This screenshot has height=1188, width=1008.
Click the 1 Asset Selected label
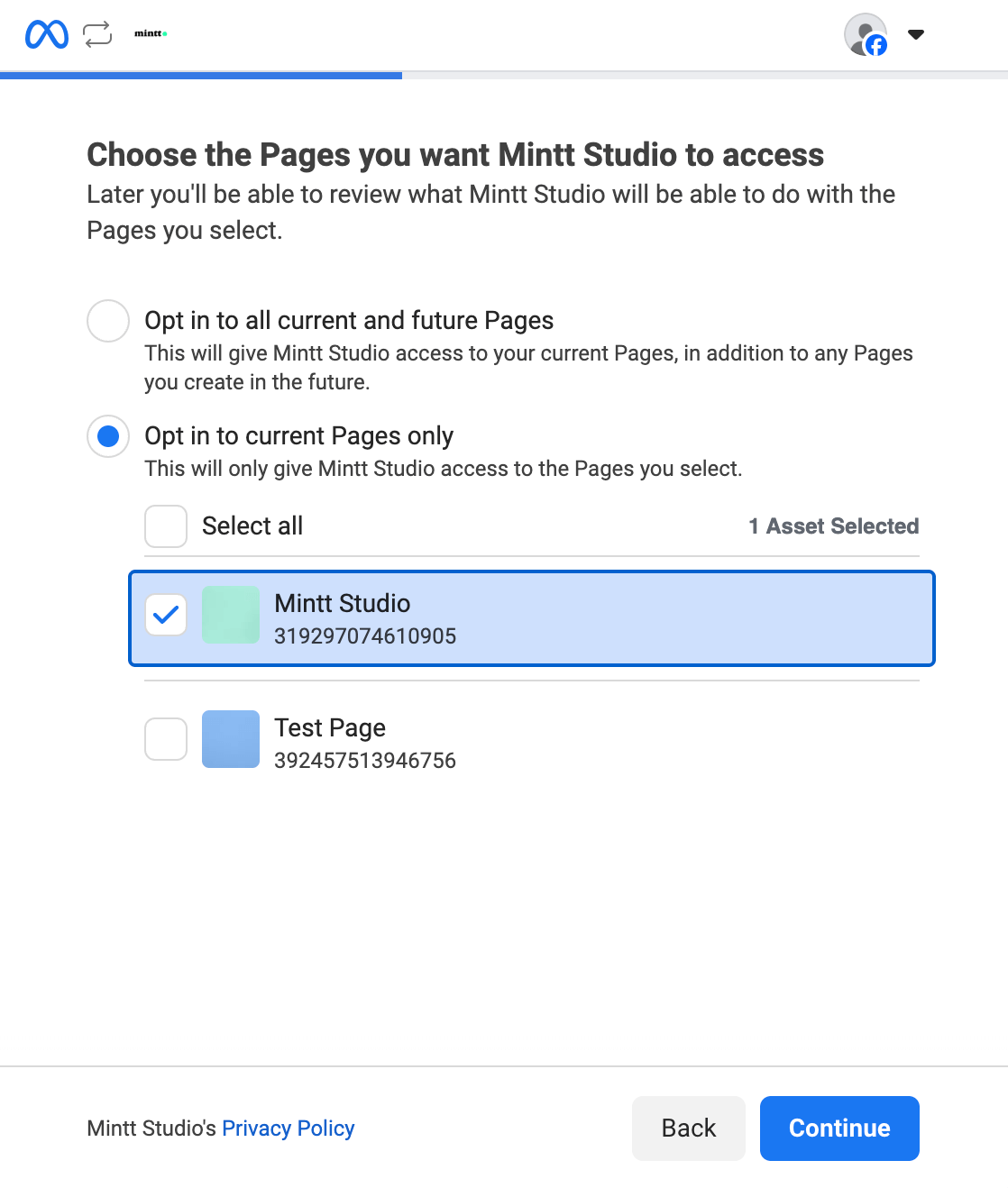coord(834,525)
